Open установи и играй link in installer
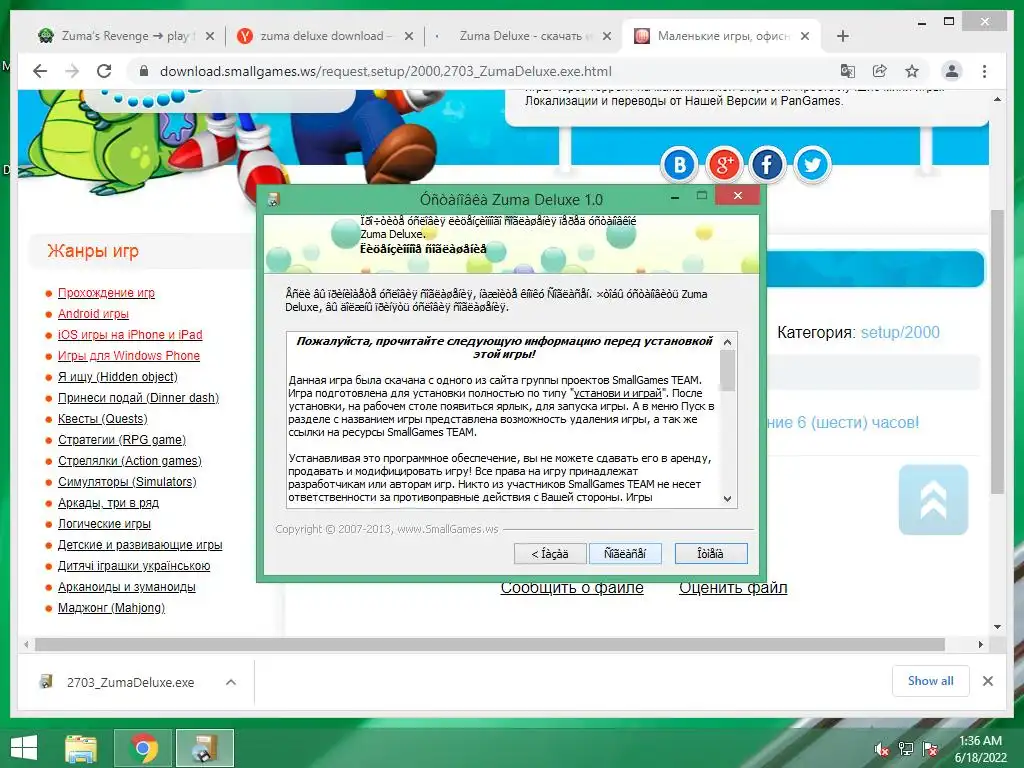The image size is (1024, 768). tap(617, 393)
